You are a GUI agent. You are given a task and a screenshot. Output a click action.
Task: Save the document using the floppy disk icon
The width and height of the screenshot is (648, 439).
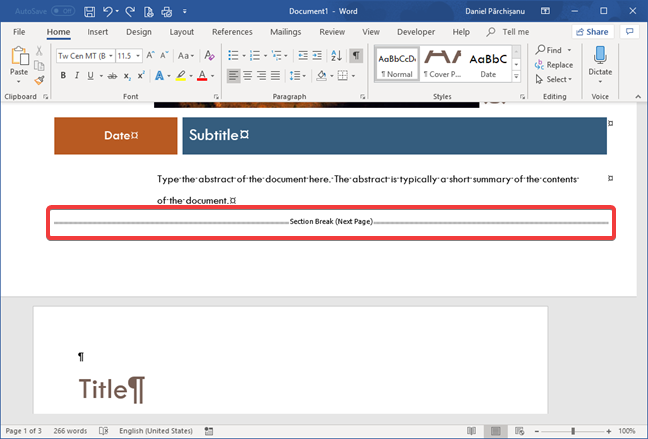point(90,11)
